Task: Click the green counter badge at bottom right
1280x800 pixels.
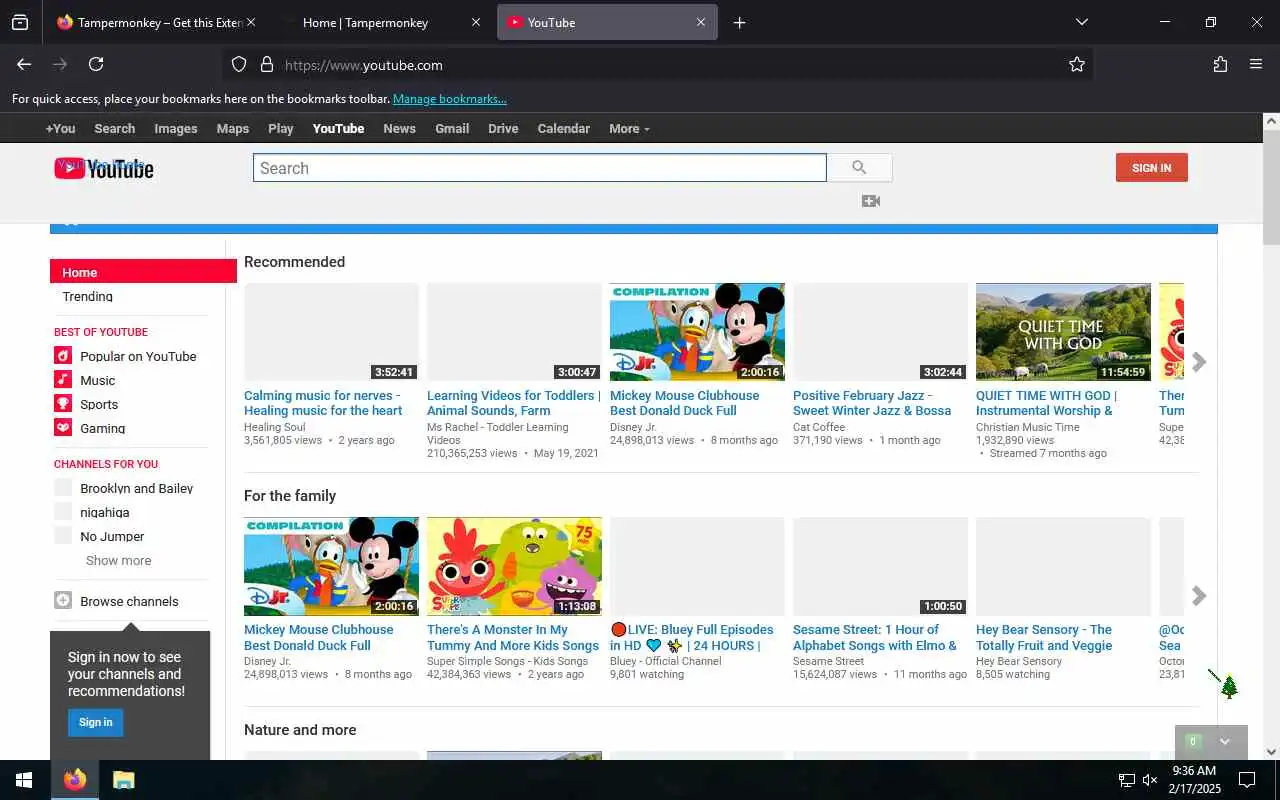Action: [x=1192, y=742]
